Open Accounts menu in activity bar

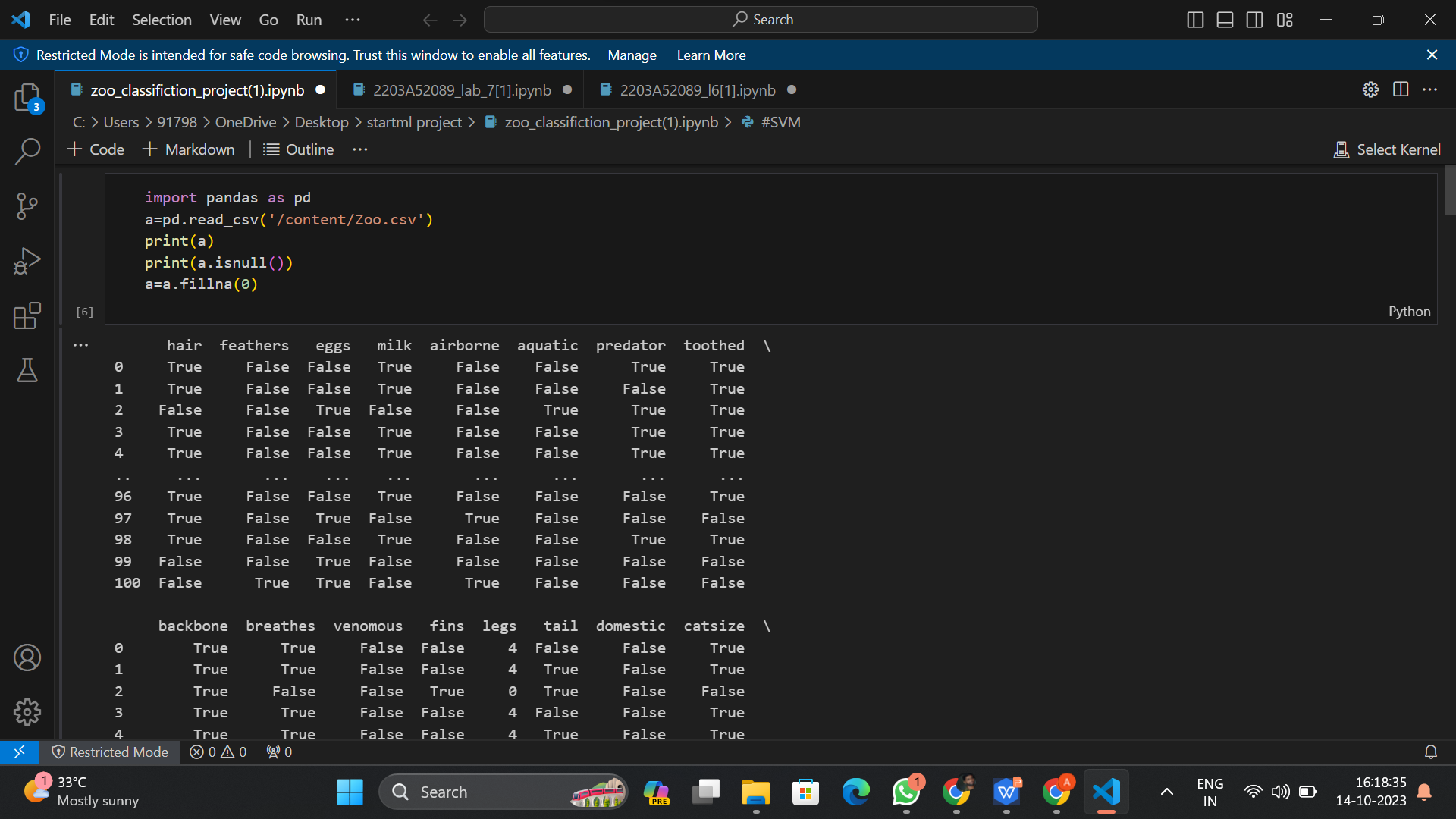pyautogui.click(x=27, y=657)
